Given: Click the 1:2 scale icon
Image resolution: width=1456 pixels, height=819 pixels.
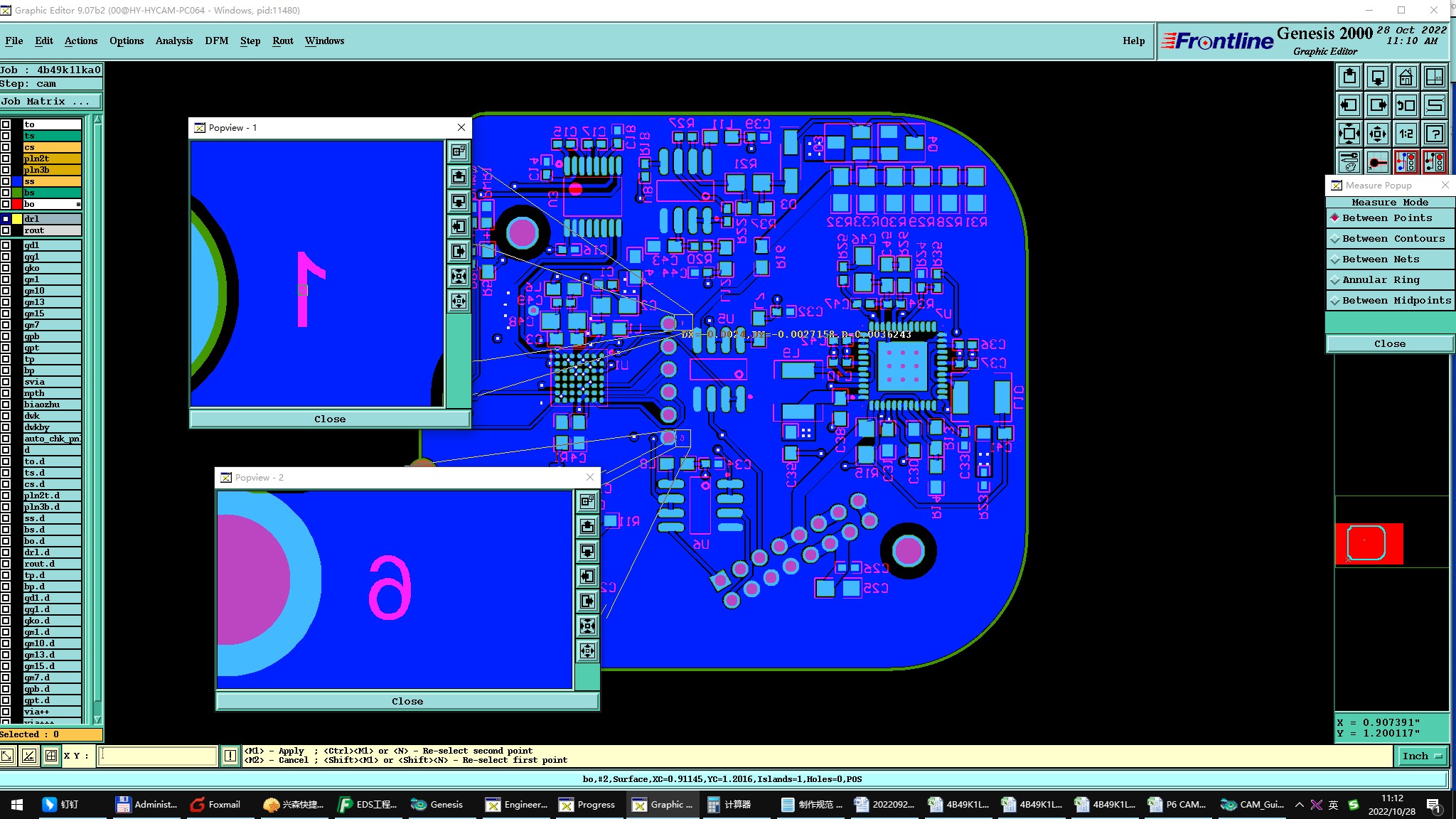Looking at the screenshot, I should [x=1406, y=134].
